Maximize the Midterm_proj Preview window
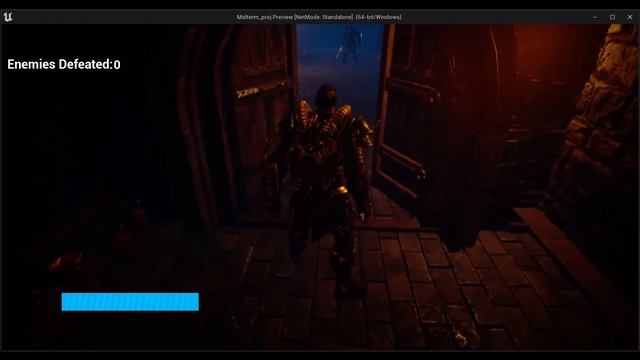Screen dimensions: 640x360 (612, 17)
